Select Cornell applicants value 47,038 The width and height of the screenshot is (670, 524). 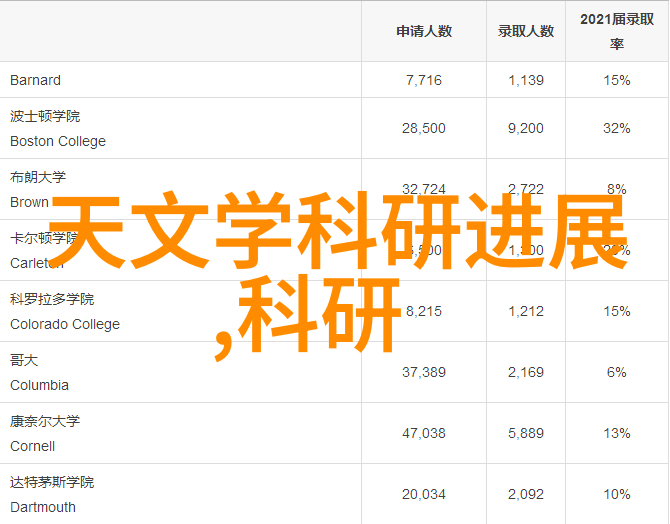pos(424,433)
